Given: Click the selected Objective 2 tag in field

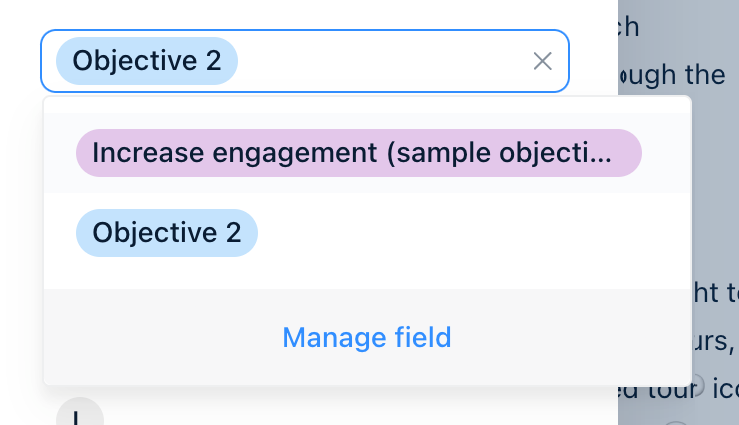Looking at the screenshot, I should click(x=146, y=61).
